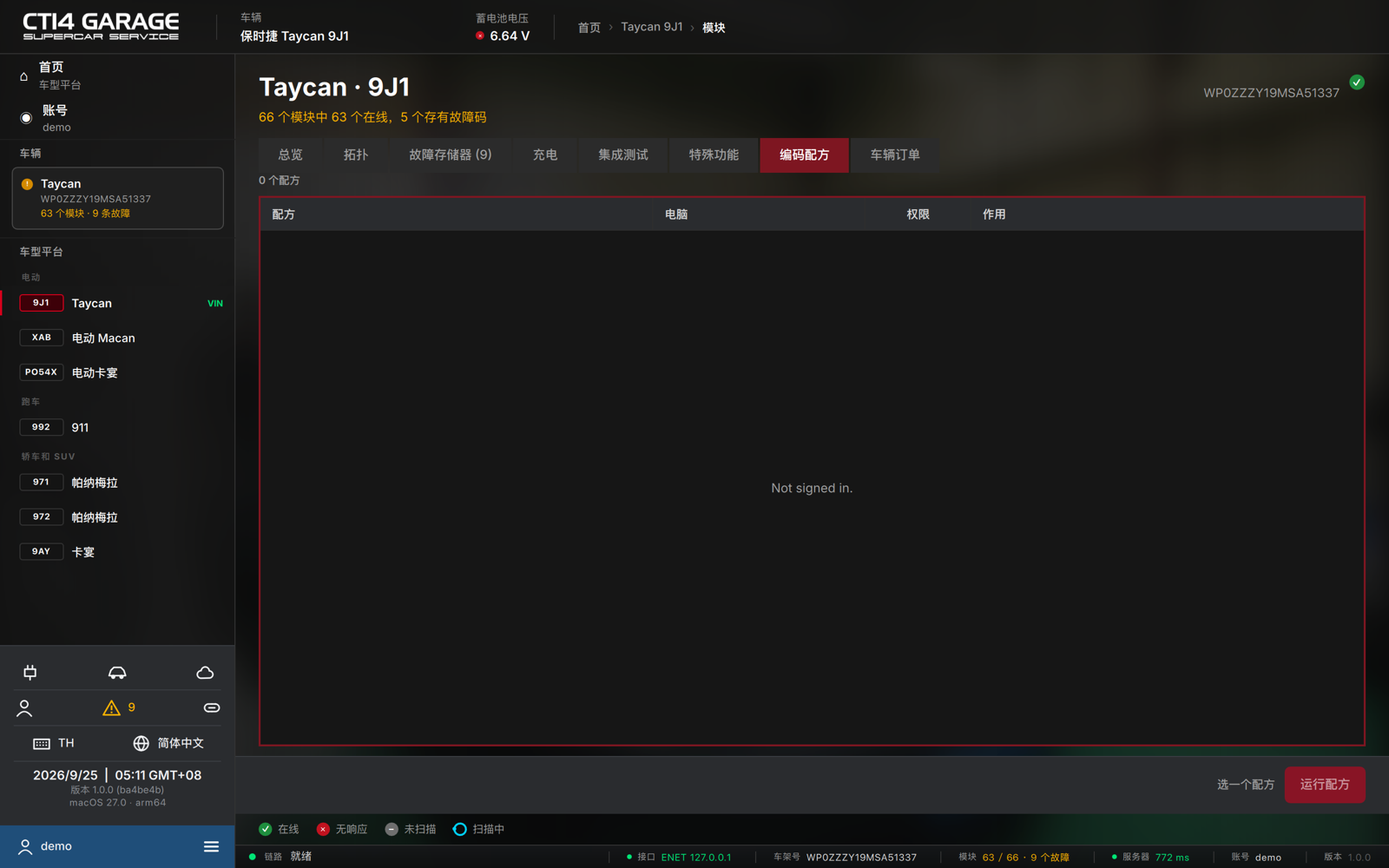The width and height of the screenshot is (1389, 868).
Task: Click the 作用 column header
Action: pos(994,214)
